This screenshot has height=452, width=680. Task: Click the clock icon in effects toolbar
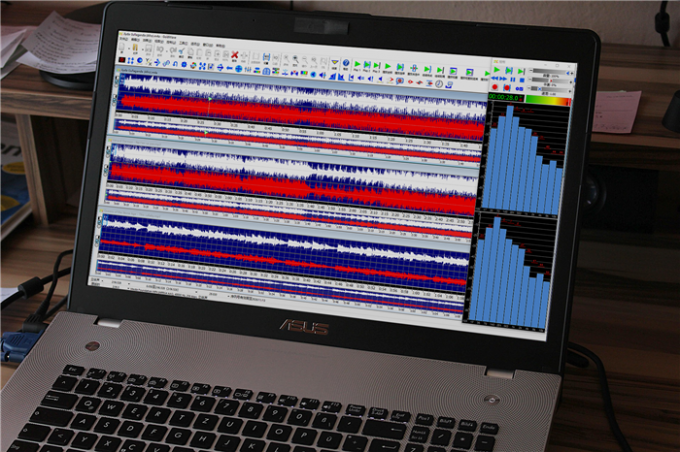[x=439, y=84]
